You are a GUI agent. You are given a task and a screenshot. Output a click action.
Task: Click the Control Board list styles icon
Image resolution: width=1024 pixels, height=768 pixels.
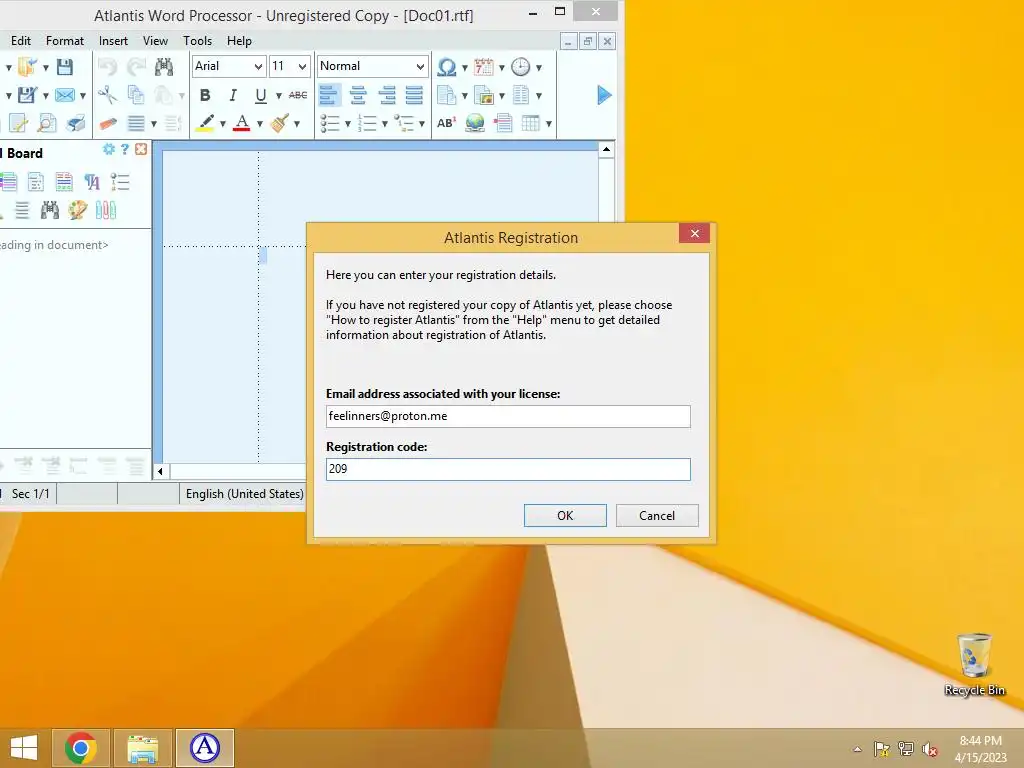point(120,182)
